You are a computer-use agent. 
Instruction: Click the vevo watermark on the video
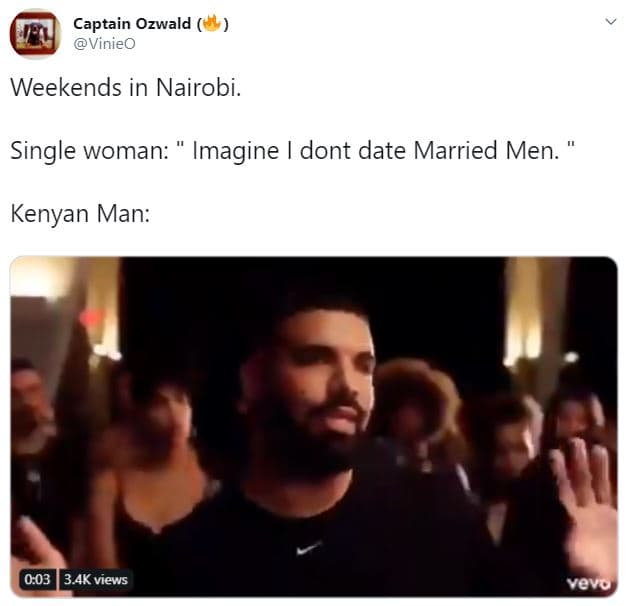(588, 582)
